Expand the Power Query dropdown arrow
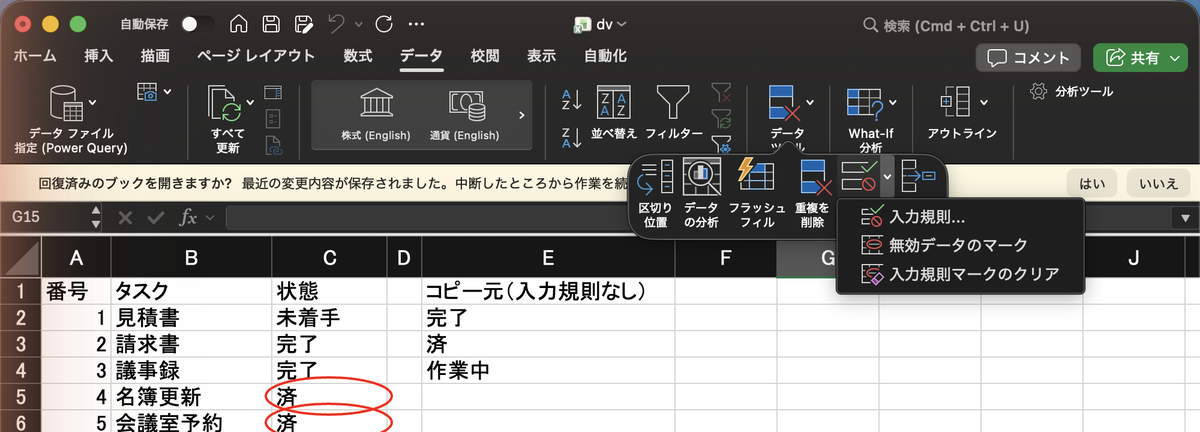 click(x=93, y=102)
